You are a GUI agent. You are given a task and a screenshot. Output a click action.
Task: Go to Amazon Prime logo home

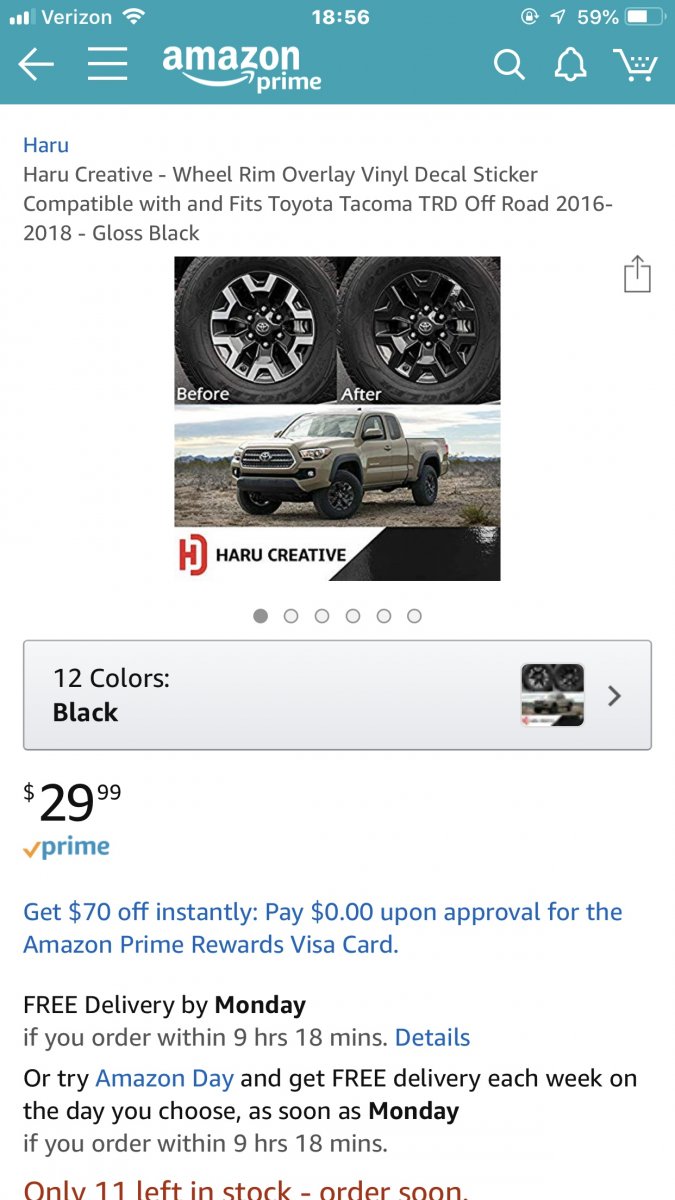coord(242,67)
